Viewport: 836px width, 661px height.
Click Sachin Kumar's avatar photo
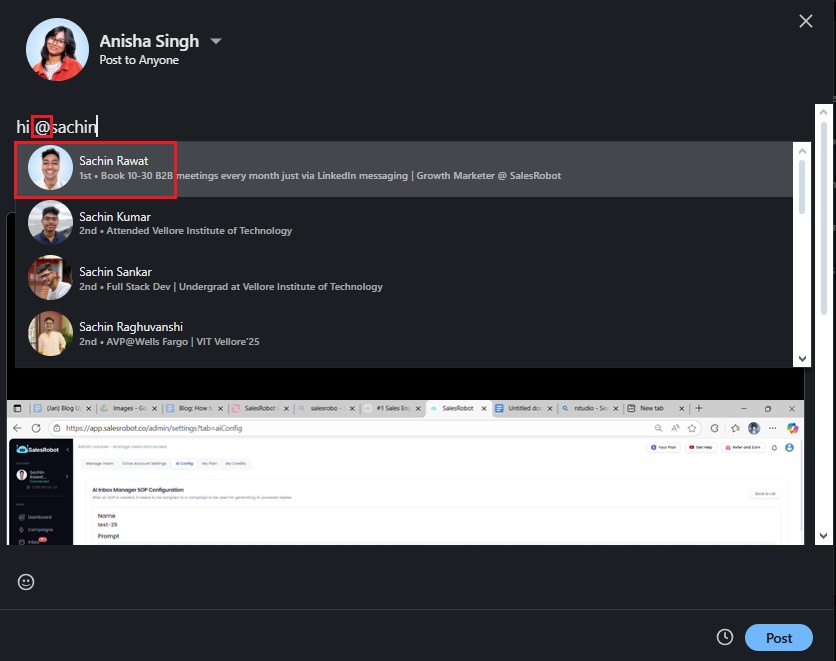50,223
